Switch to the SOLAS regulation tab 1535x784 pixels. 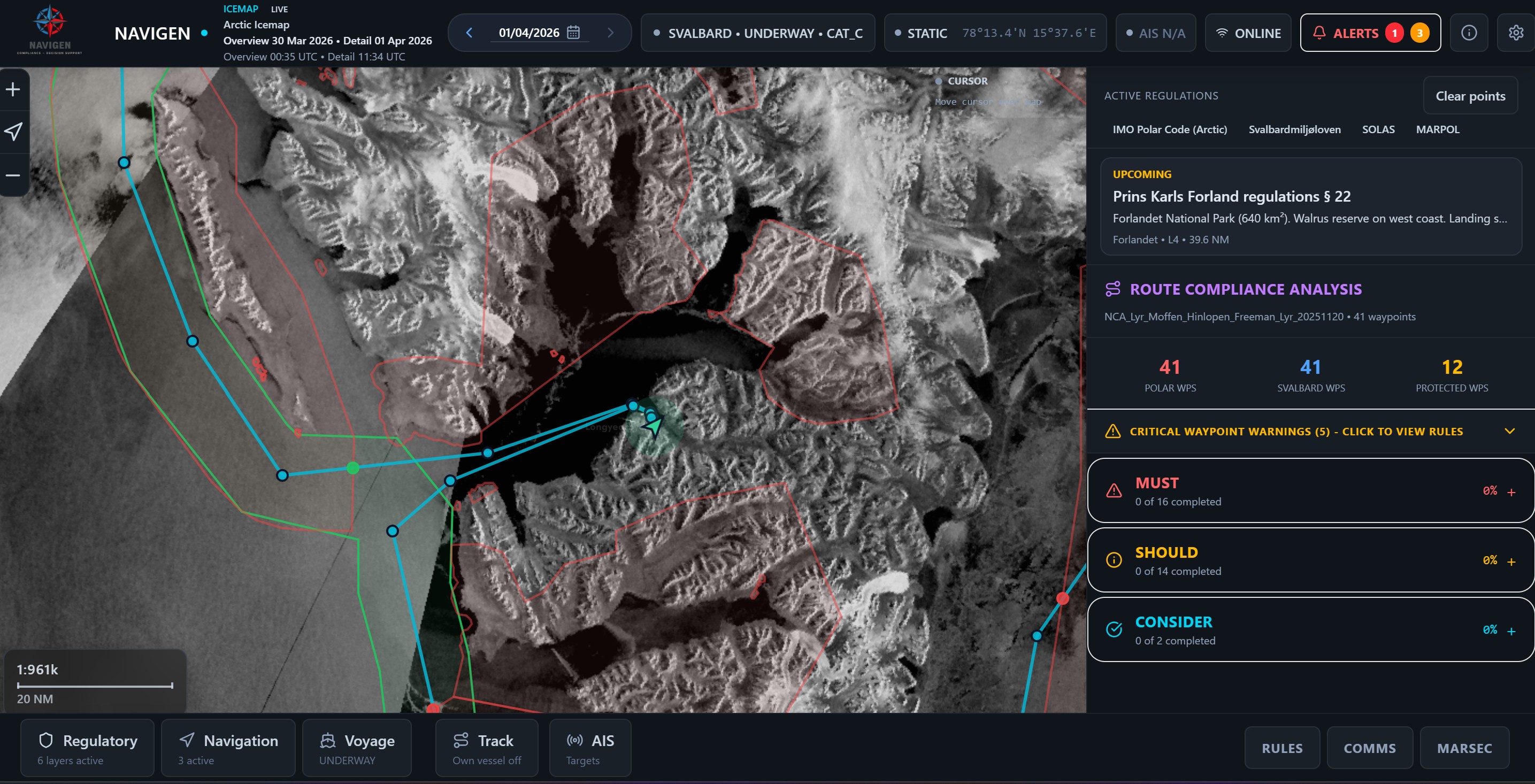1378,129
